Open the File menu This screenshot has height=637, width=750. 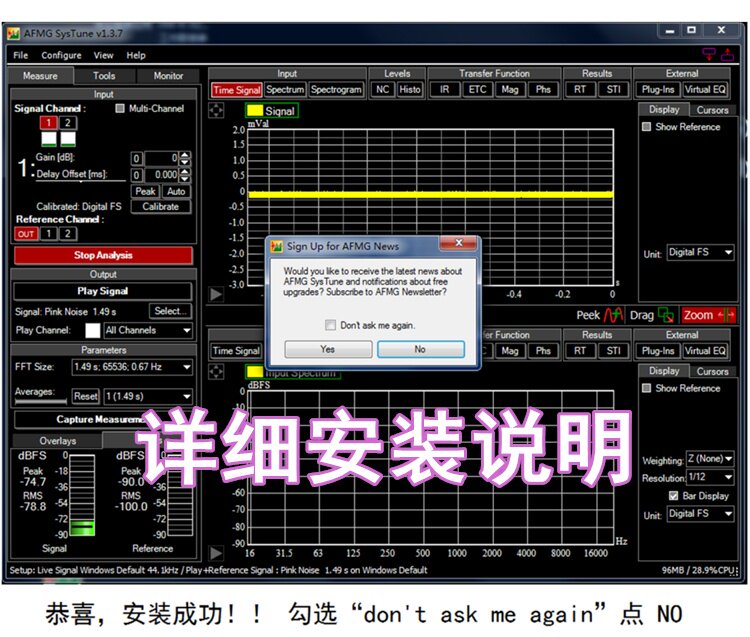[x=21, y=55]
